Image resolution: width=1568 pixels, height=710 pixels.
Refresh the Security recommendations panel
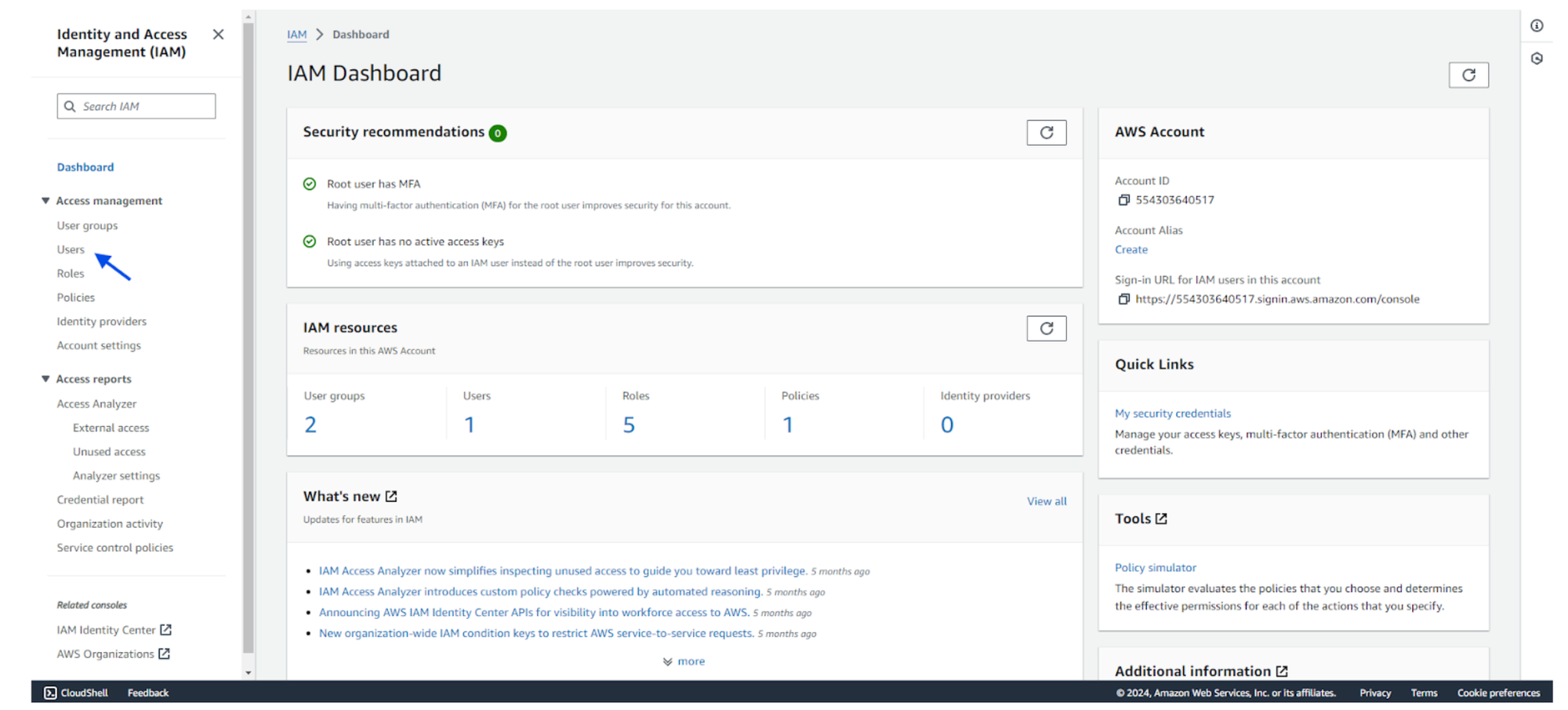click(x=1046, y=133)
